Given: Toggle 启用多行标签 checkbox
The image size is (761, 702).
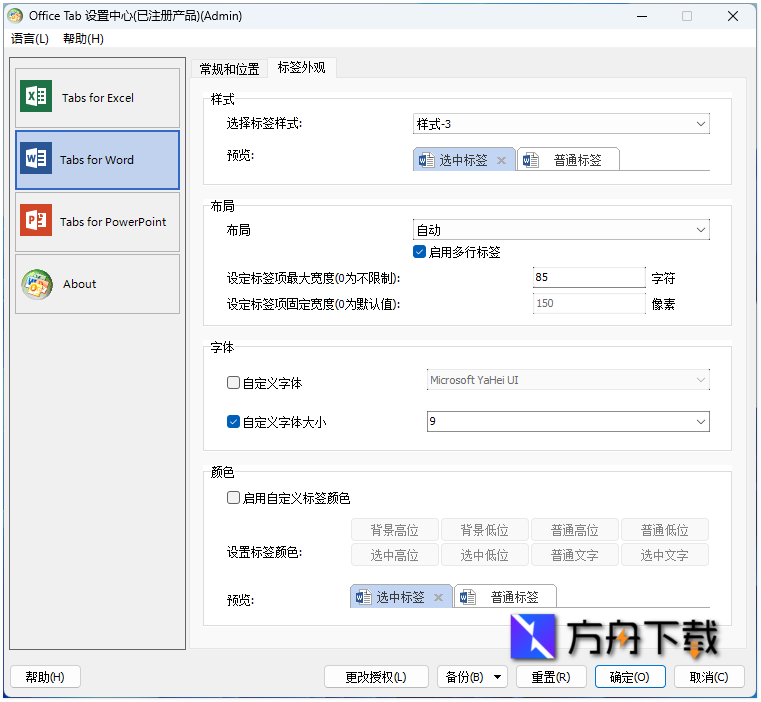Looking at the screenshot, I should [419, 251].
